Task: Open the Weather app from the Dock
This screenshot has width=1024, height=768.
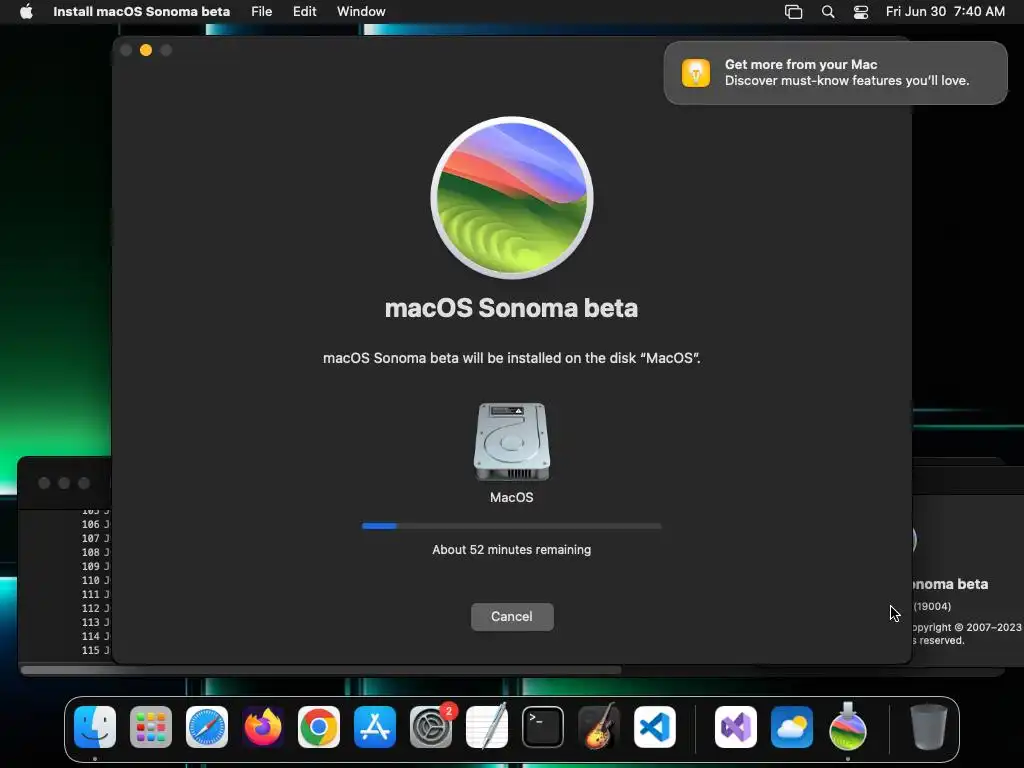Action: tap(792, 727)
